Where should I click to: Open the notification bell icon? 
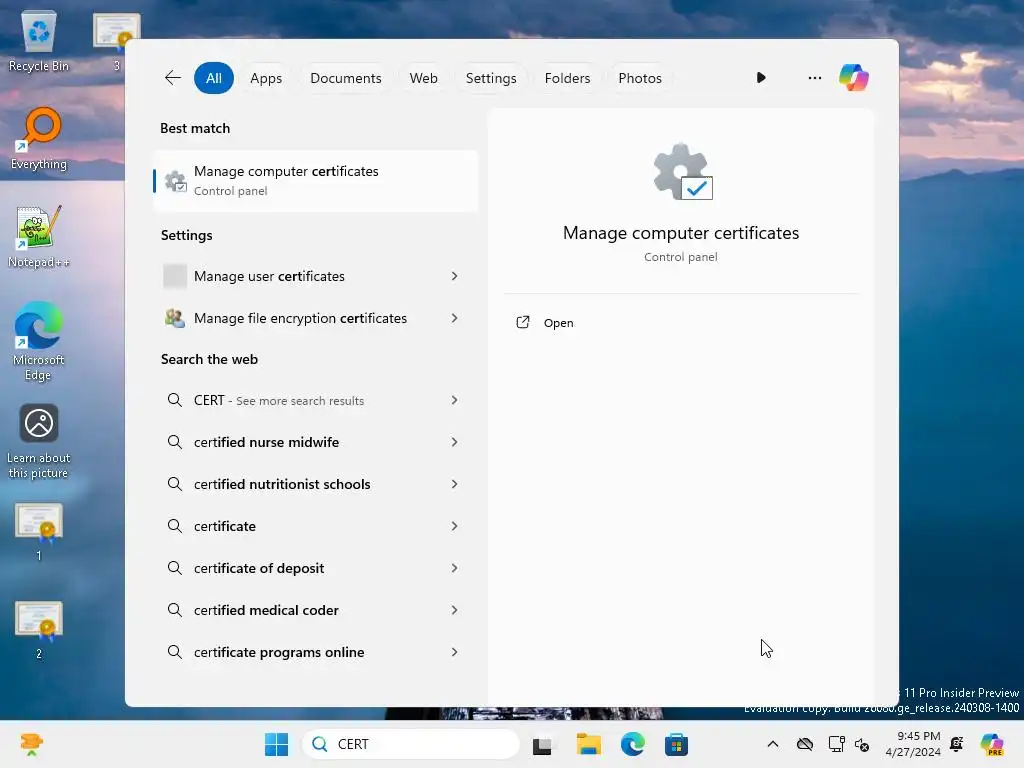point(957,744)
